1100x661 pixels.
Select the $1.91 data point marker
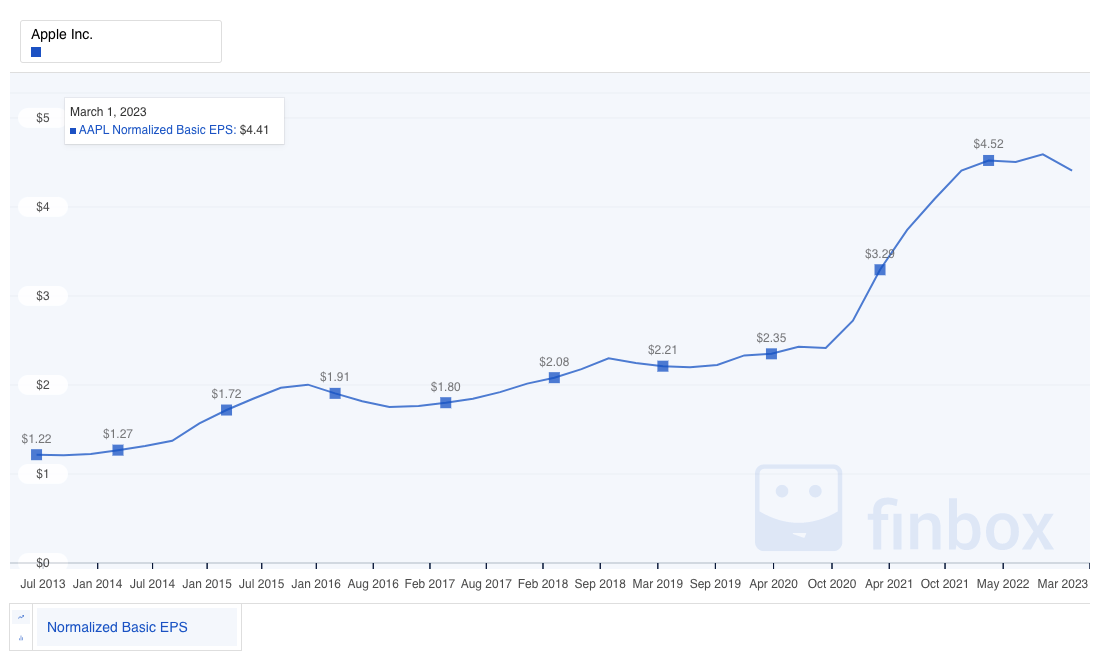point(335,393)
